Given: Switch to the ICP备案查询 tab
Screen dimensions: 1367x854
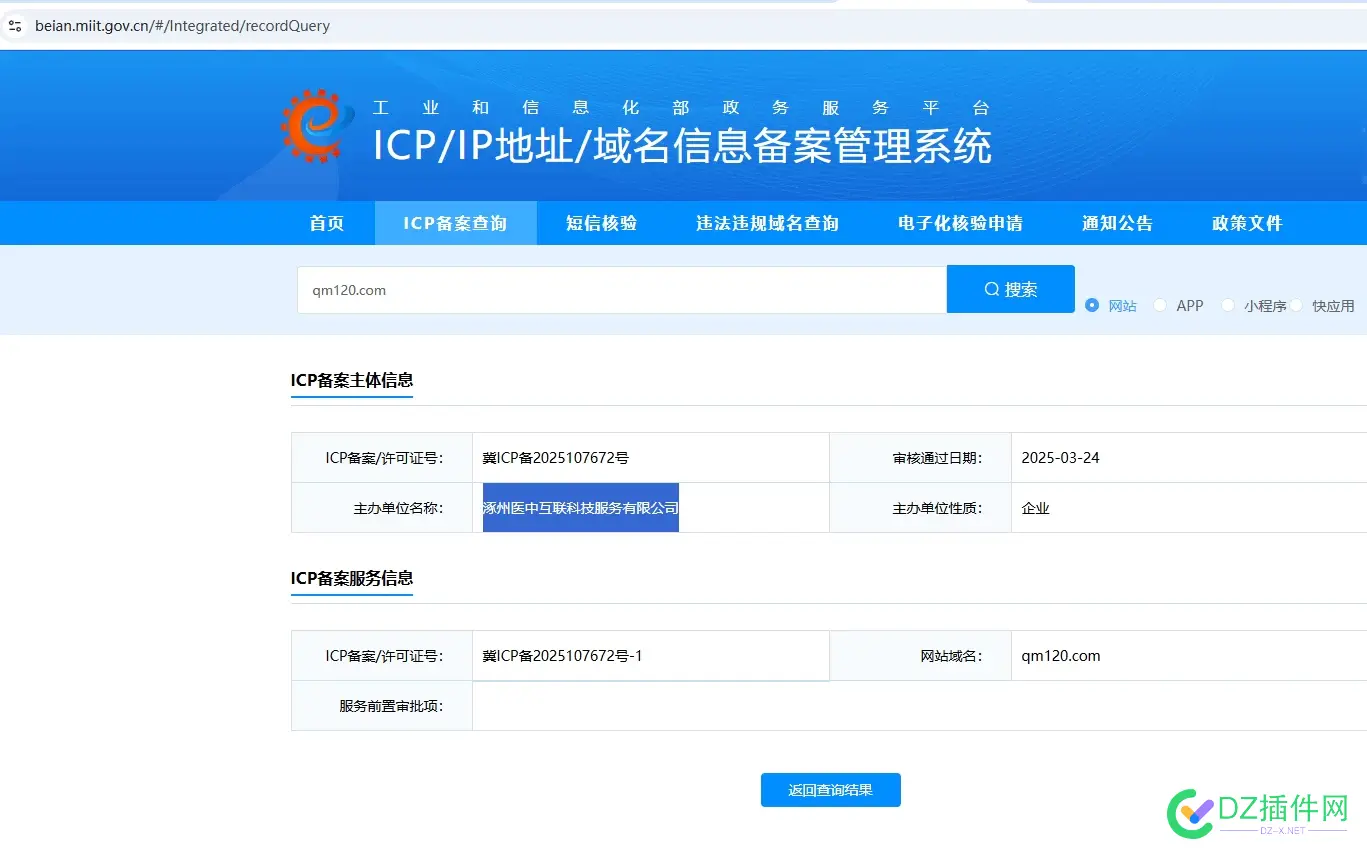Looking at the screenshot, I should tap(455, 223).
